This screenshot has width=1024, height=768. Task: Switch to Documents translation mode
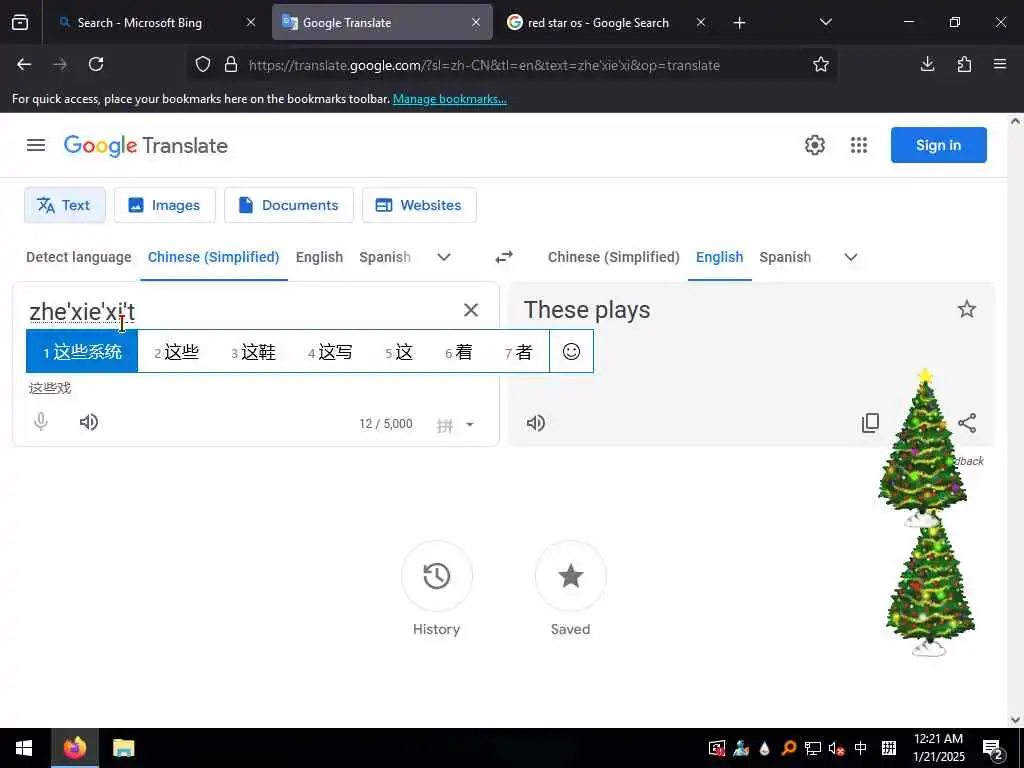tap(289, 205)
